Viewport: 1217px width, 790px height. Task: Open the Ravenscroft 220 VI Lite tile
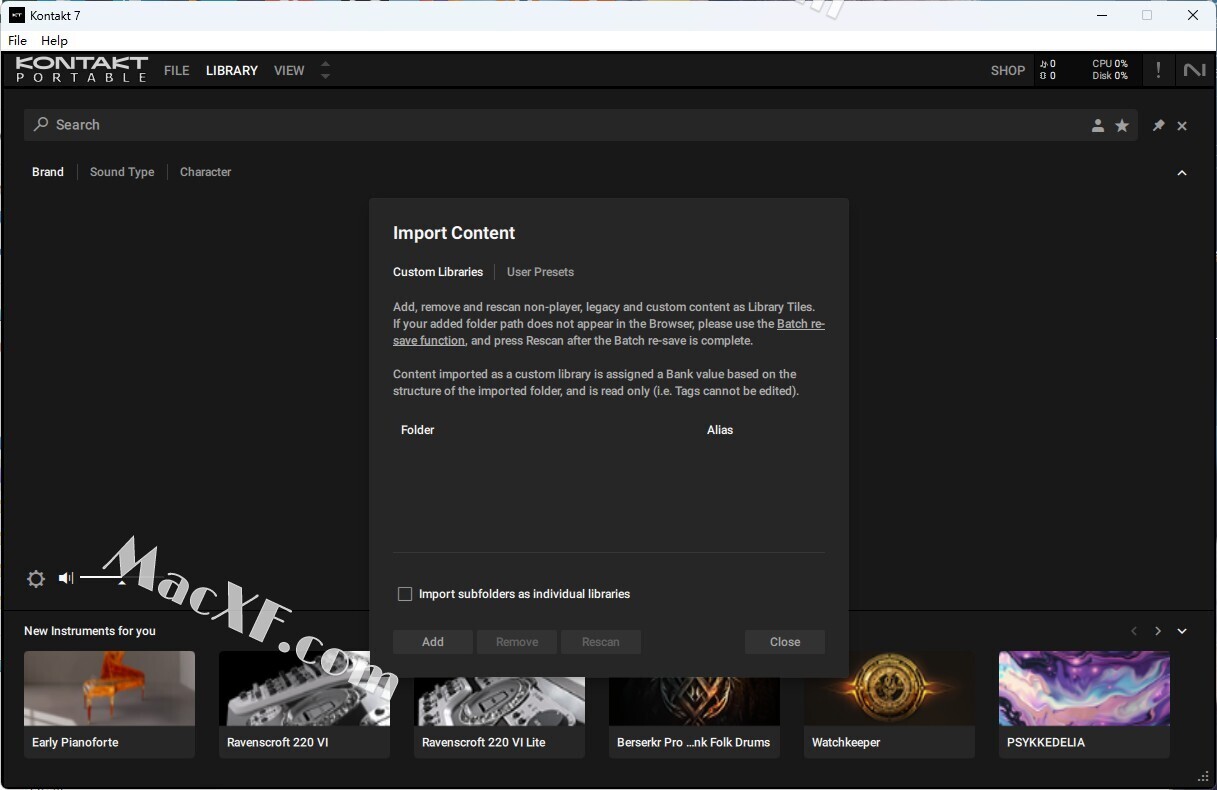[499, 704]
